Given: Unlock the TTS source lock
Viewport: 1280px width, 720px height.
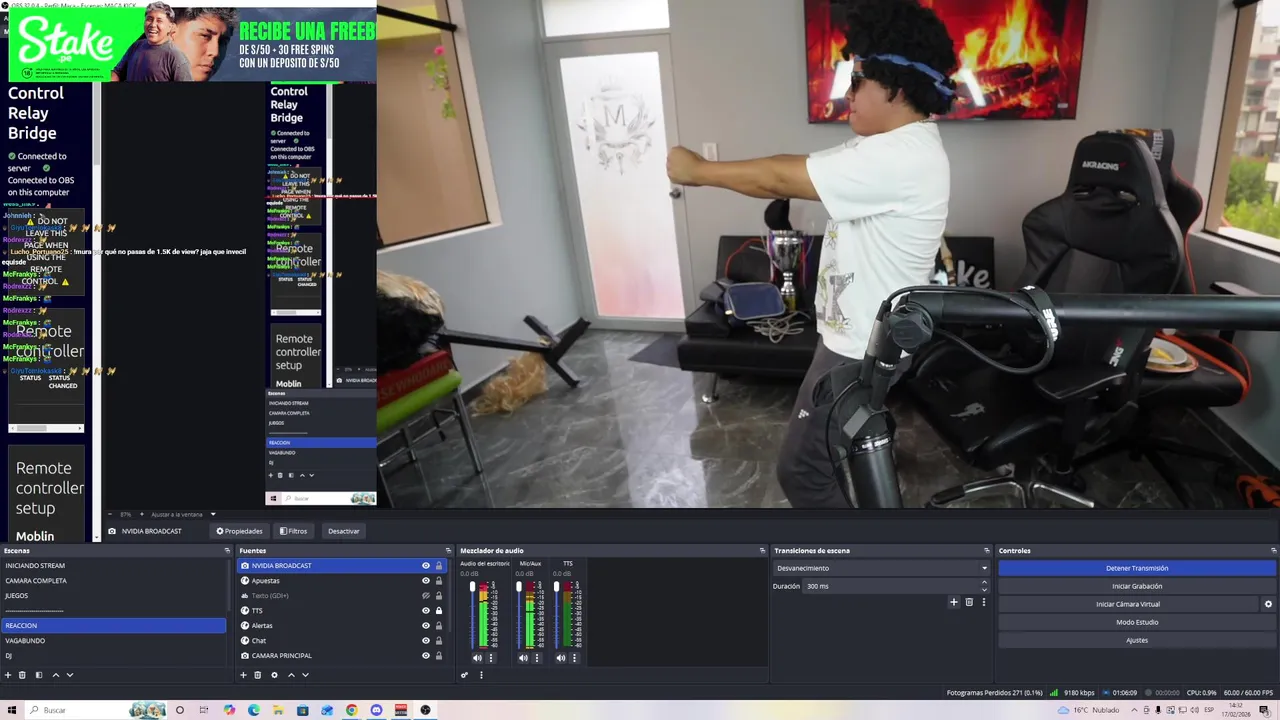Looking at the screenshot, I should pos(438,611).
